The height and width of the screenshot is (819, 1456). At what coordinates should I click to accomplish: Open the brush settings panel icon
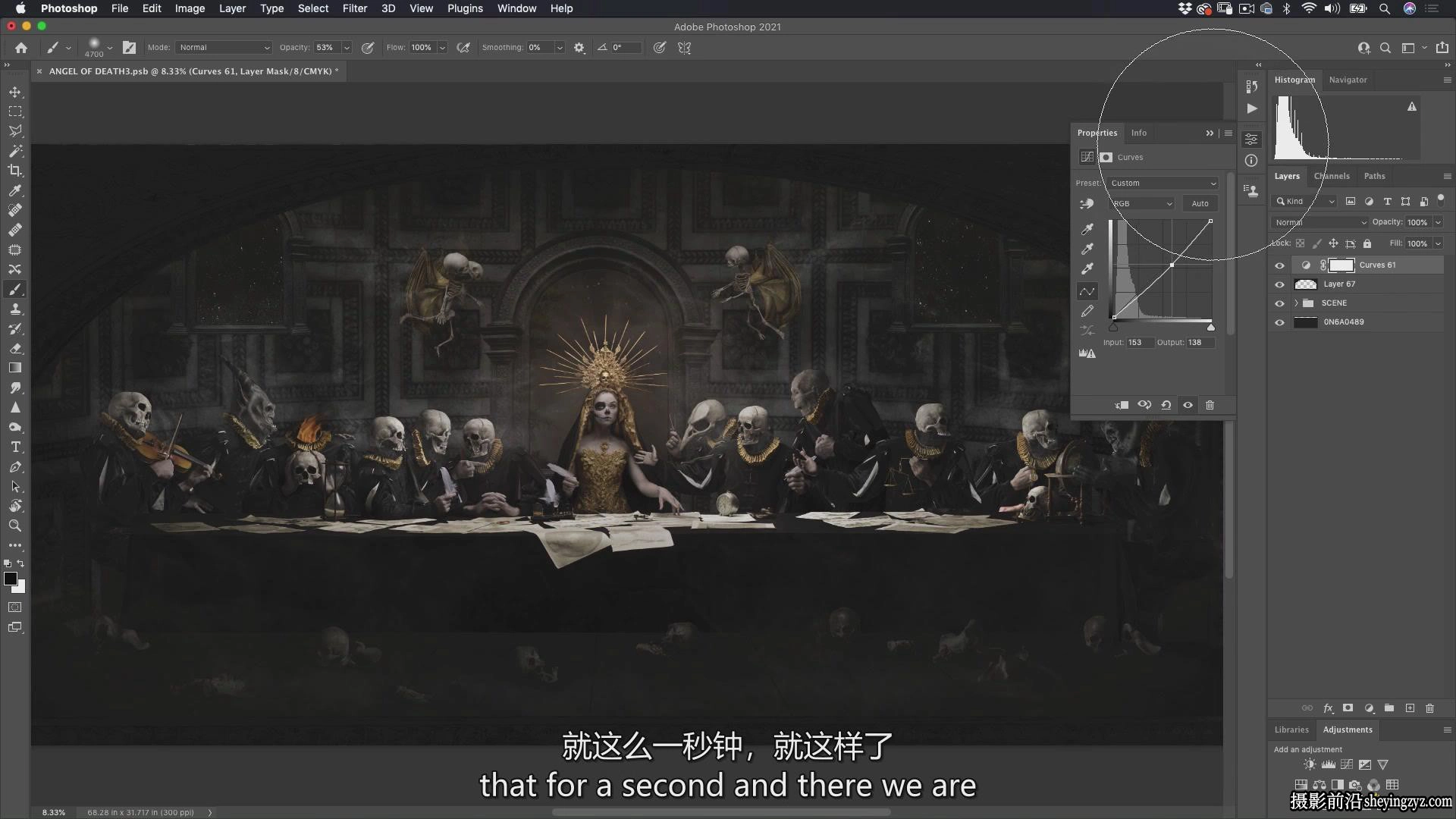130,48
